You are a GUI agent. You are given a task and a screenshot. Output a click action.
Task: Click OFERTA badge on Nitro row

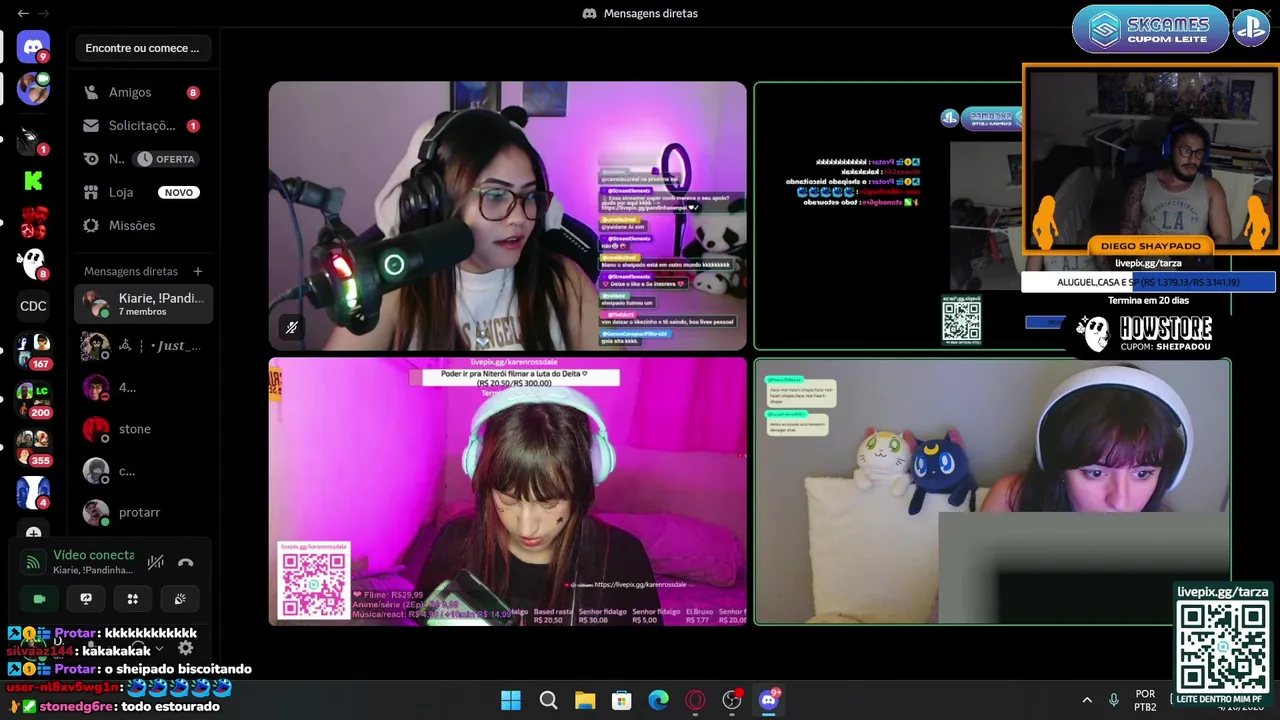click(x=166, y=159)
